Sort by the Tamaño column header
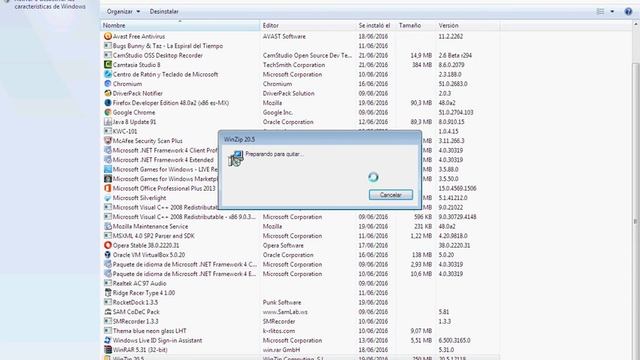The image size is (640, 360). pos(416,25)
